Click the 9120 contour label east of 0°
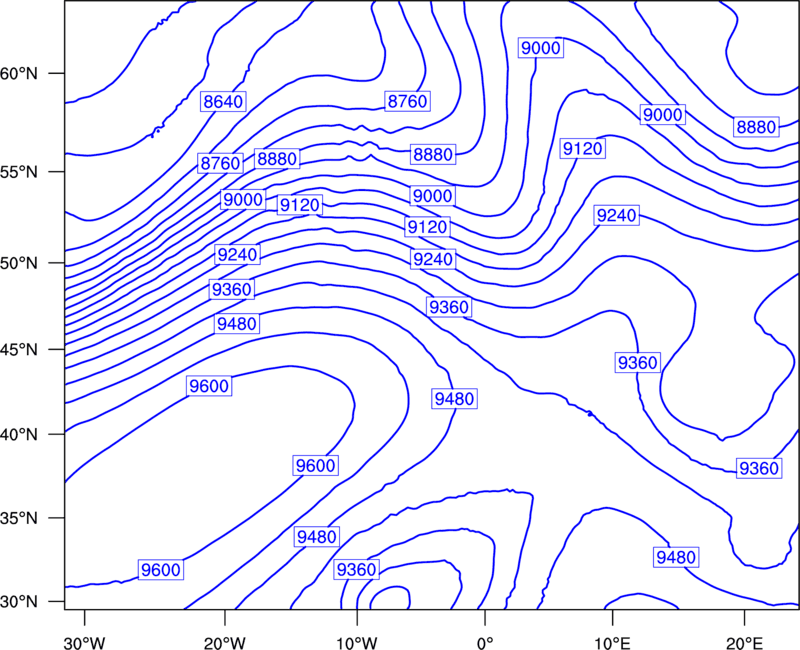Viewport: 800px width, 650px height. click(583, 148)
